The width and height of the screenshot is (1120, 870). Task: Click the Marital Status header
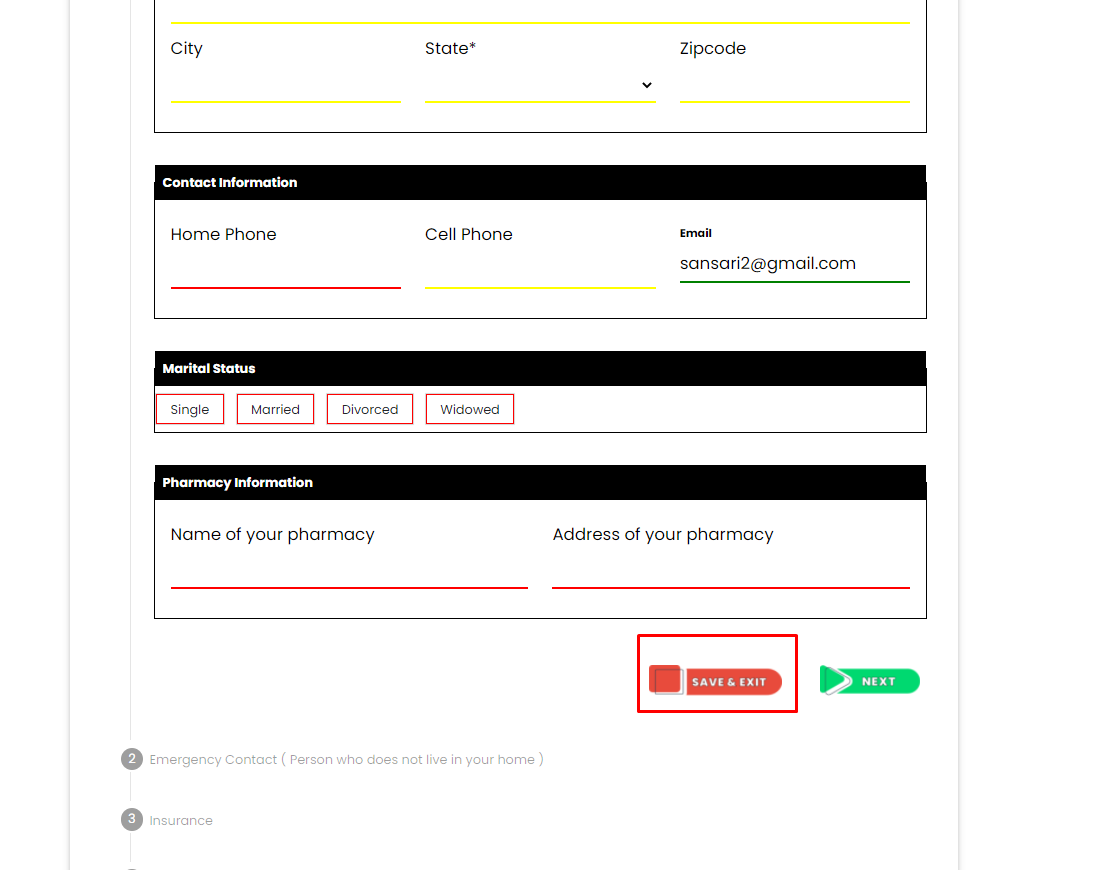[540, 369]
